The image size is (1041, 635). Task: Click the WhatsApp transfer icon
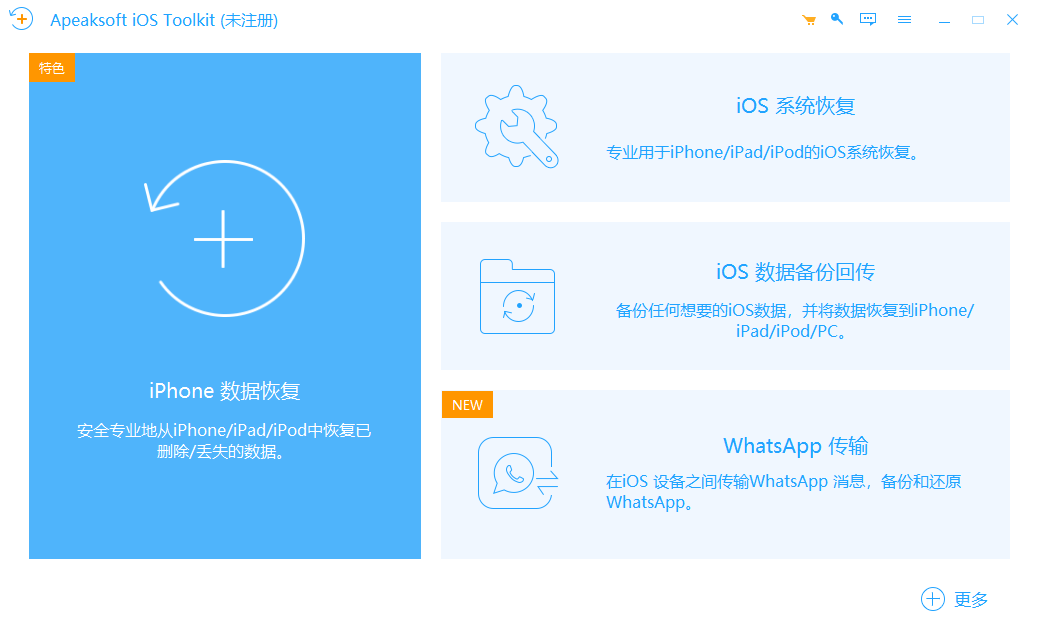518,473
